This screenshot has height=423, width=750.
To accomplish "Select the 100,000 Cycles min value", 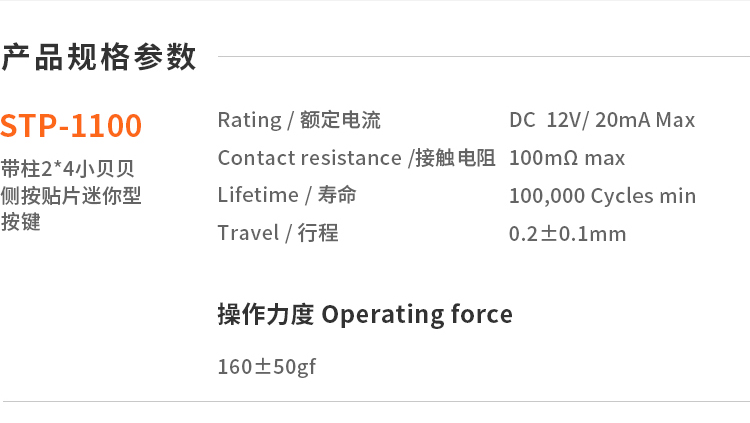I will click(602, 196).
